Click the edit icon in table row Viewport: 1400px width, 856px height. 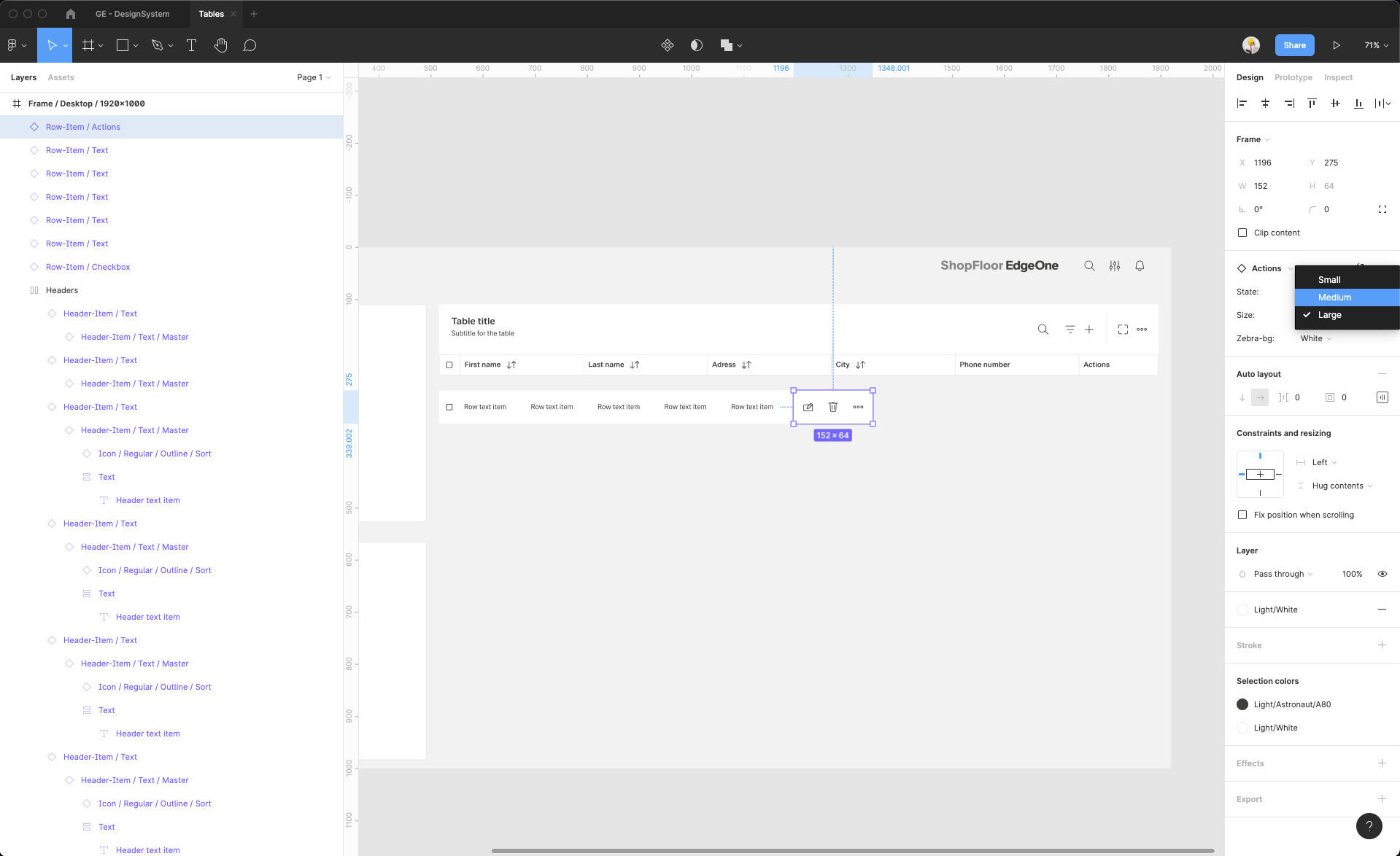[x=808, y=407]
